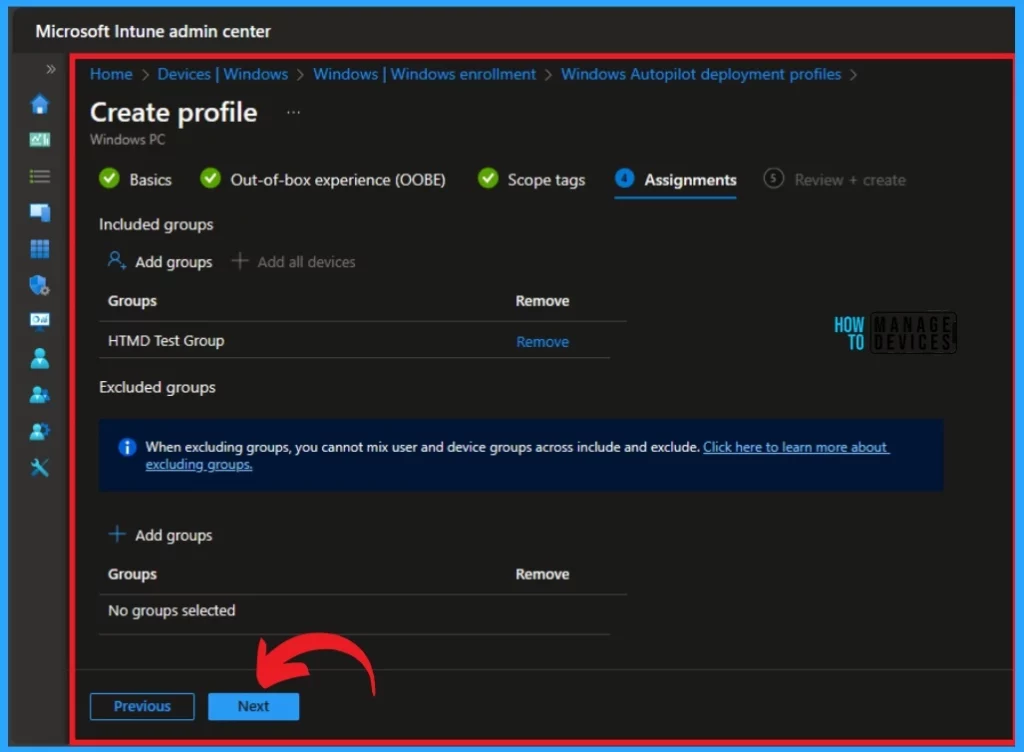
Task: Open the Dashboard chart icon in sidebar
Action: click(40, 139)
